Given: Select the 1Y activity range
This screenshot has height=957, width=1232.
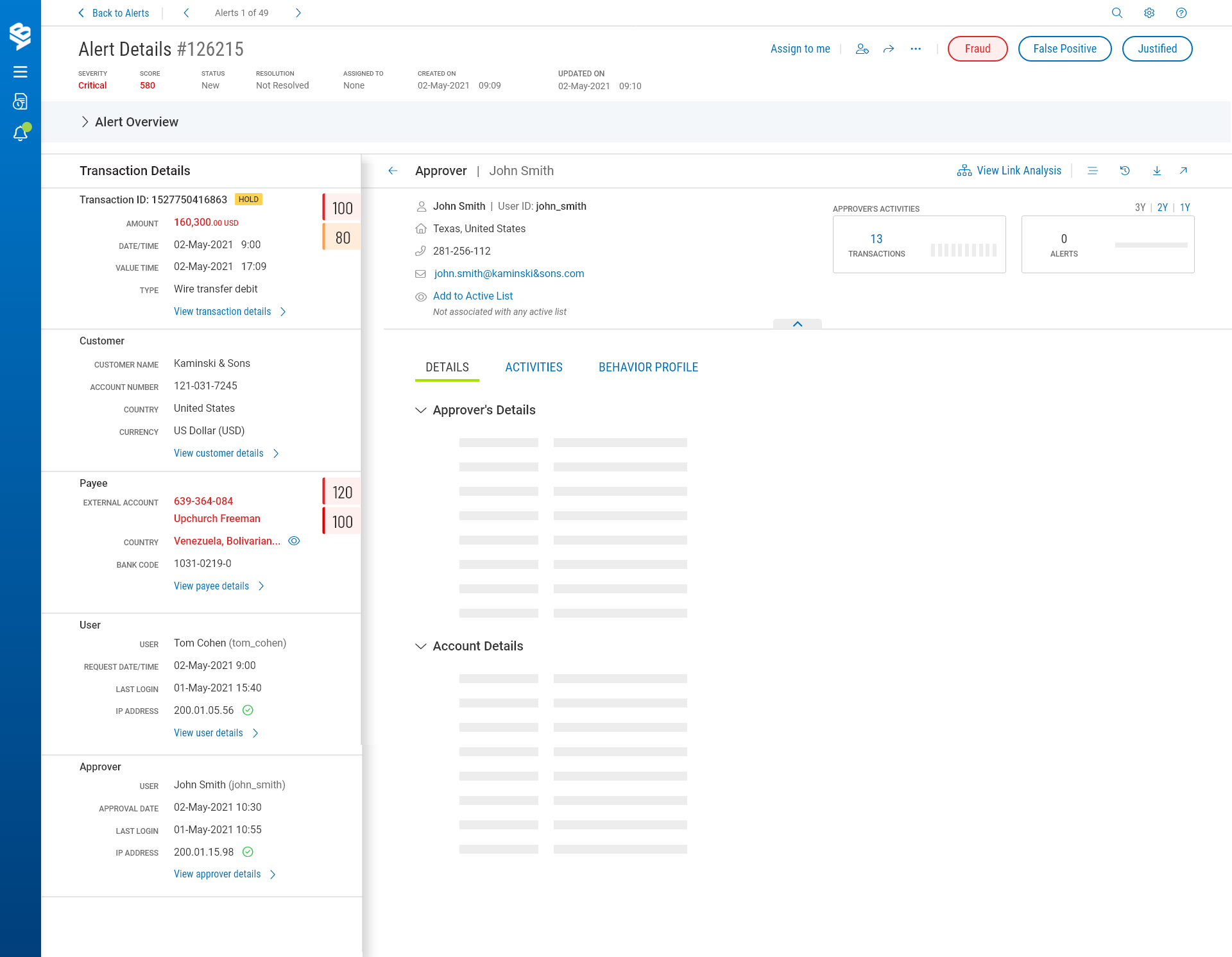Looking at the screenshot, I should coord(1185,207).
